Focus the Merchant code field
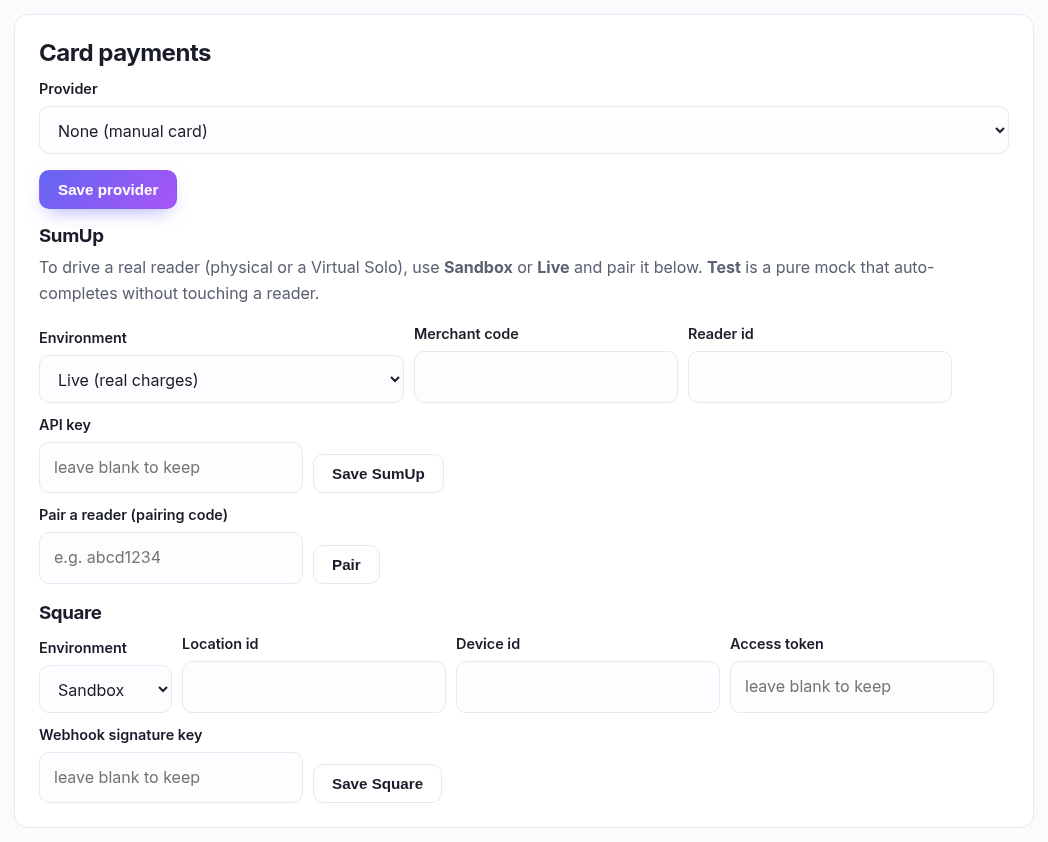The height and width of the screenshot is (842, 1048). [545, 377]
